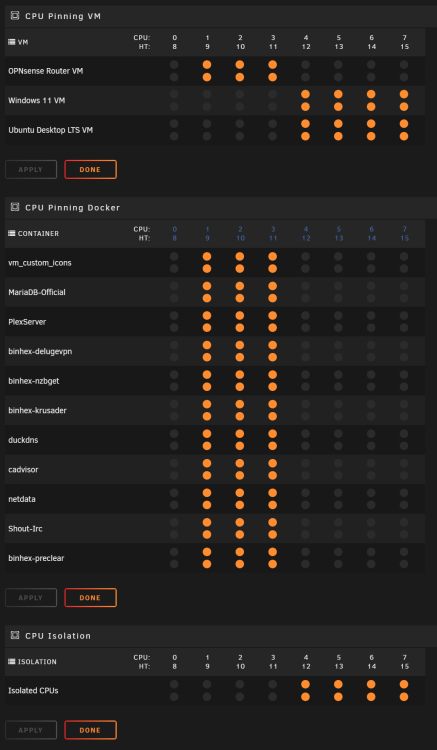Viewport: 437px width, 750px height.
Task: Click the CPU Pinning VM title
Action: (x=63, y=16)
